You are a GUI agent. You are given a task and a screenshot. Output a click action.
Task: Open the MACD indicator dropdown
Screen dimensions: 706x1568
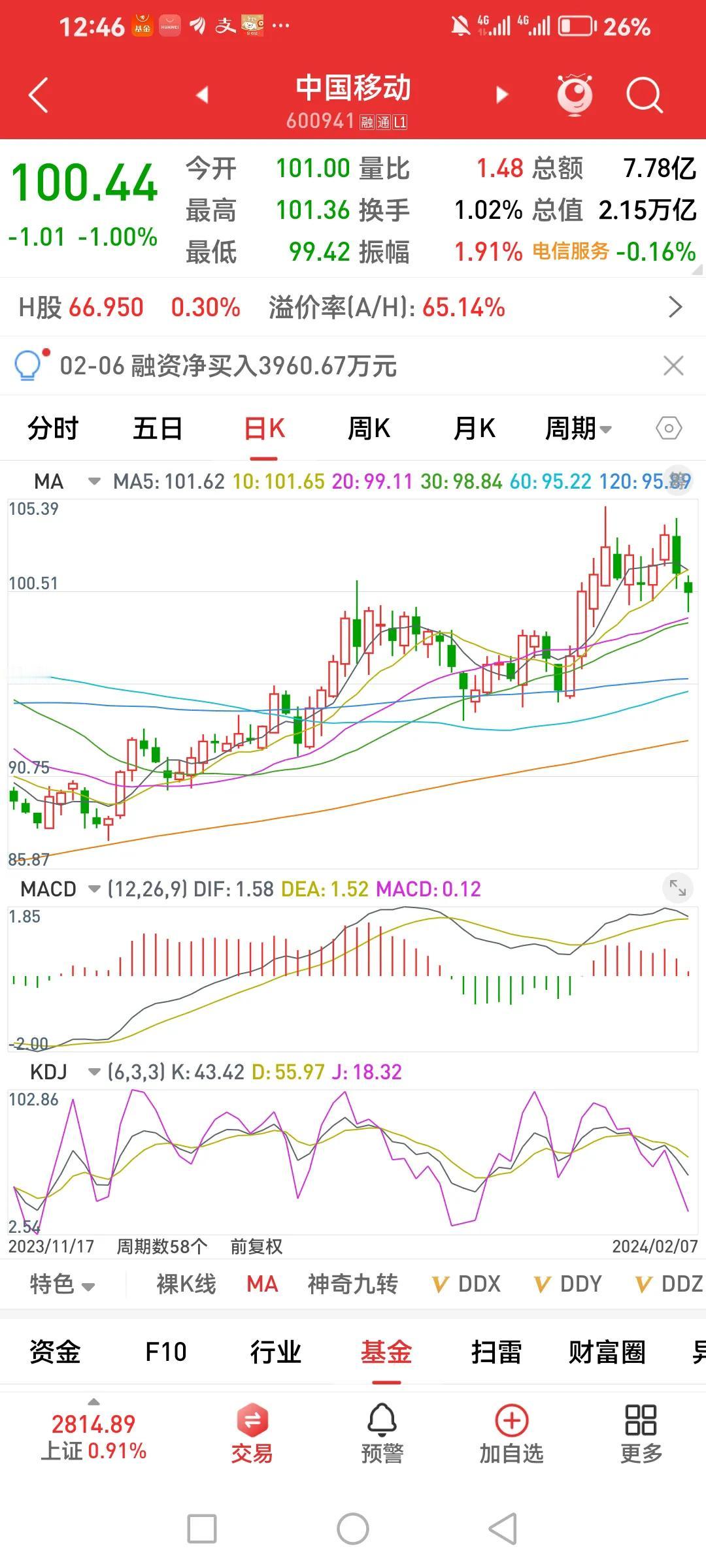[x=94, y=889]
